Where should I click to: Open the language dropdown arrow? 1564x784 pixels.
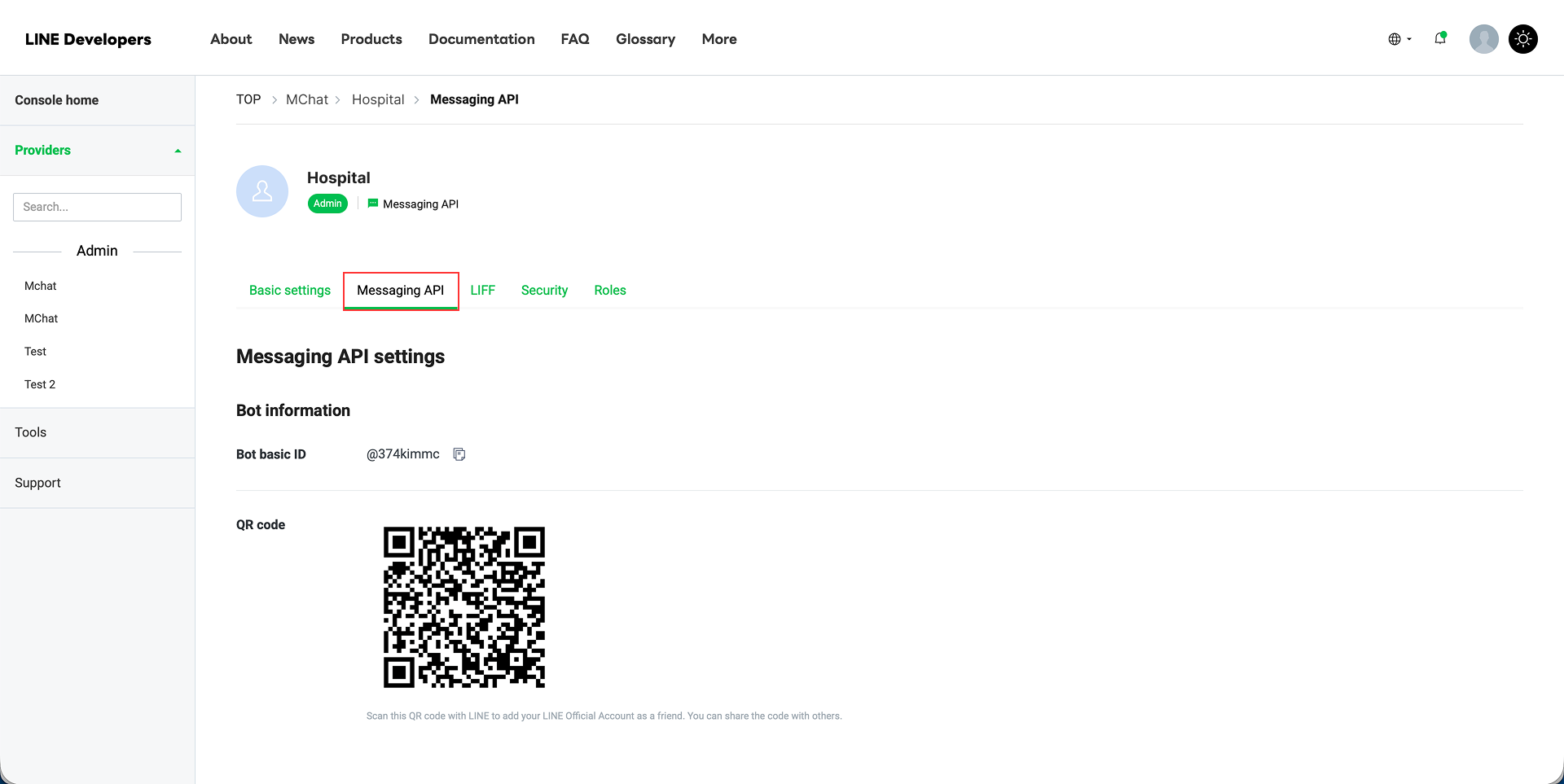click(x=1408, y=38)
